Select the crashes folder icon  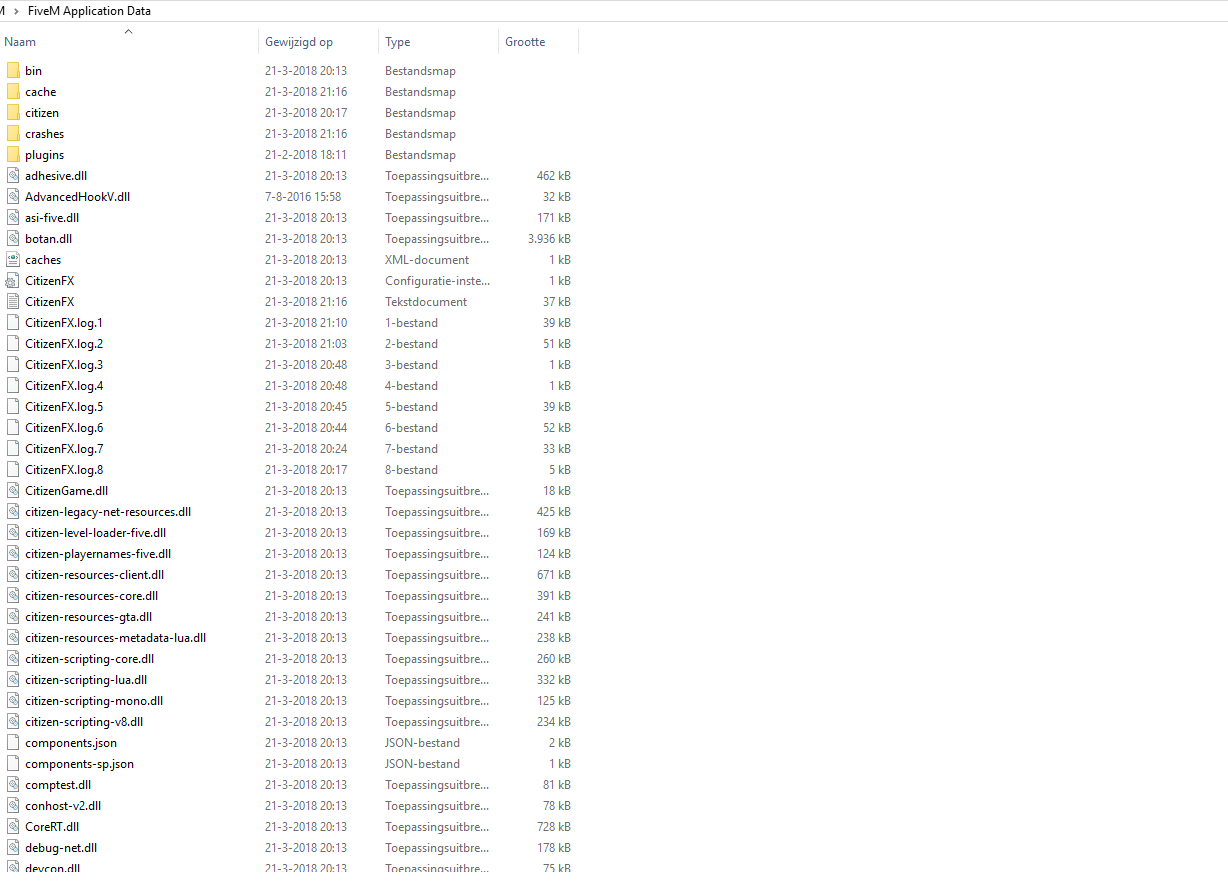pyautogui.click(x=13, y=133)
